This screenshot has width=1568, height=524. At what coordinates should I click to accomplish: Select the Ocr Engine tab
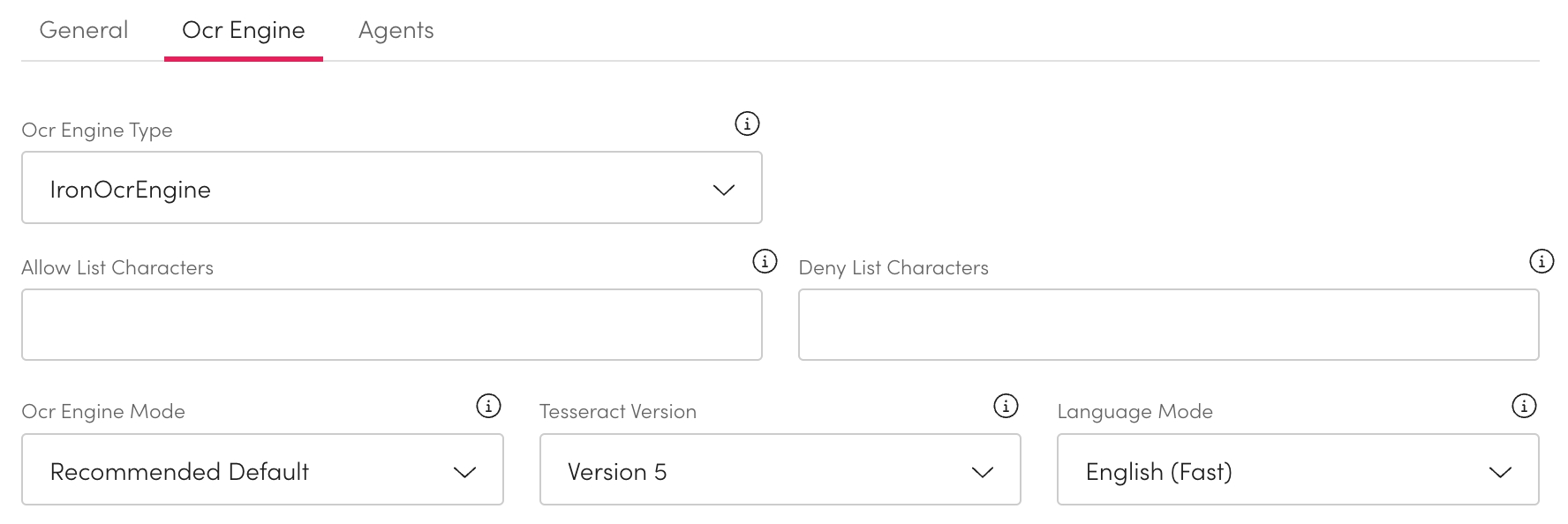[x=243, y=31]
